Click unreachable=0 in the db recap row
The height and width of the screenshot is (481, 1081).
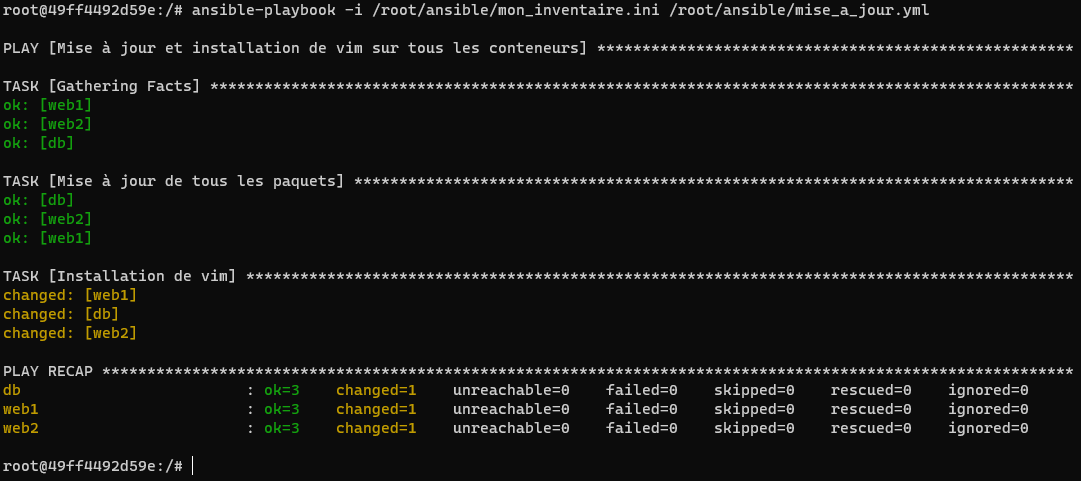(511, 390)
